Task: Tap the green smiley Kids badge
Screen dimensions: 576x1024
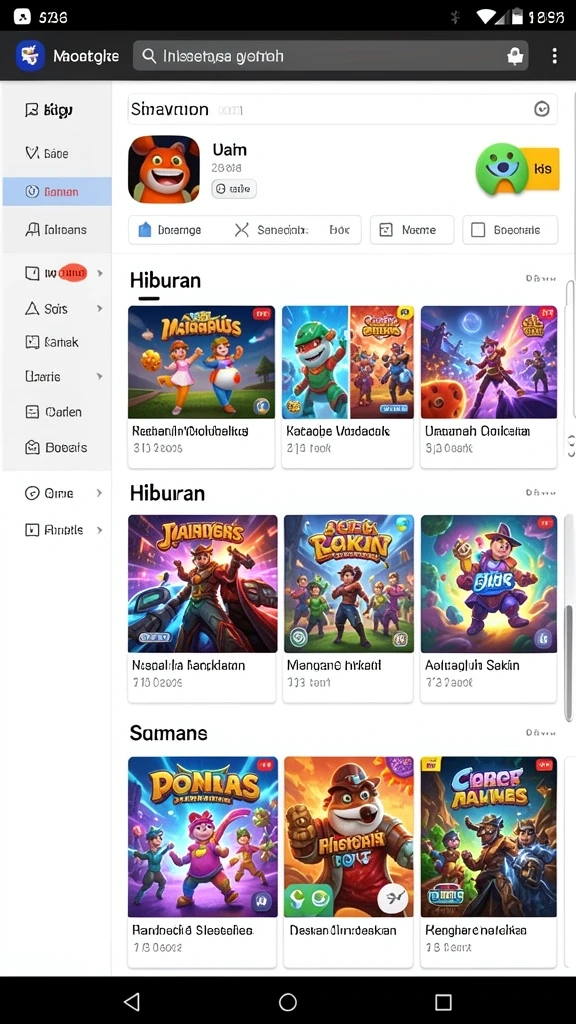Action: [517, 168]
